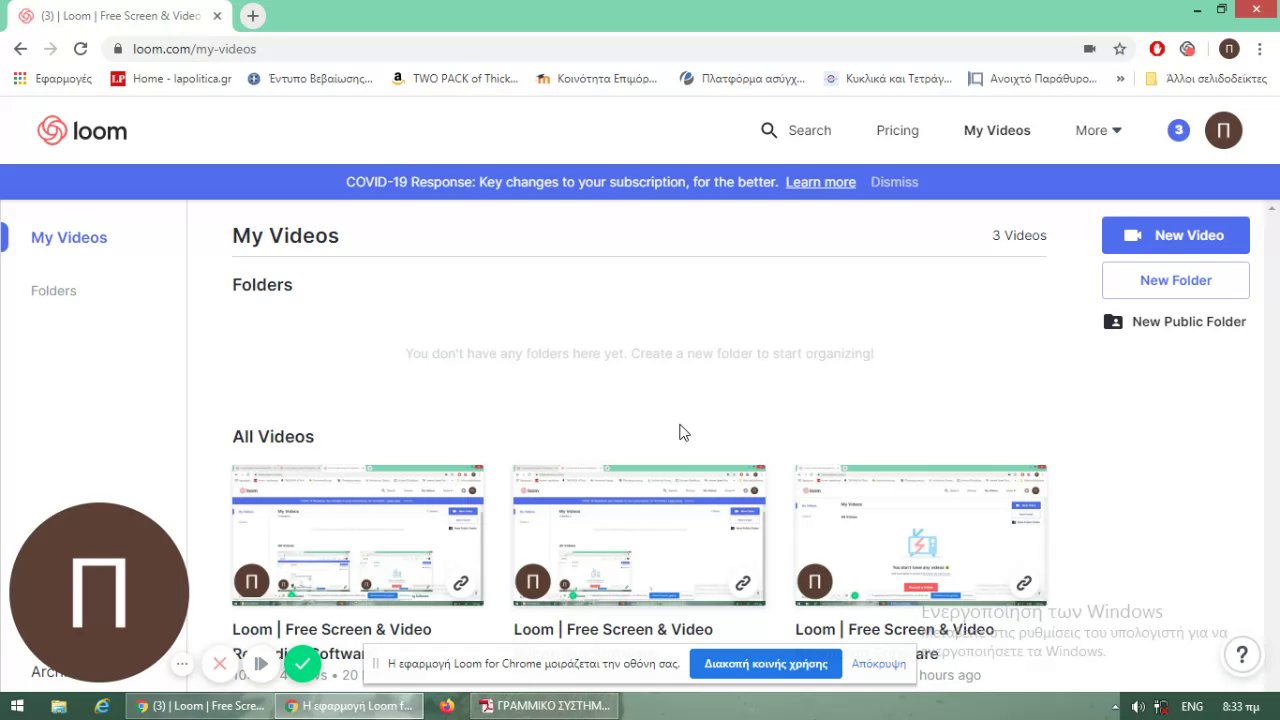Click the camera indicator icon in address bar
Screen dimensions: 1280x720
click(x=1090, y=48)
